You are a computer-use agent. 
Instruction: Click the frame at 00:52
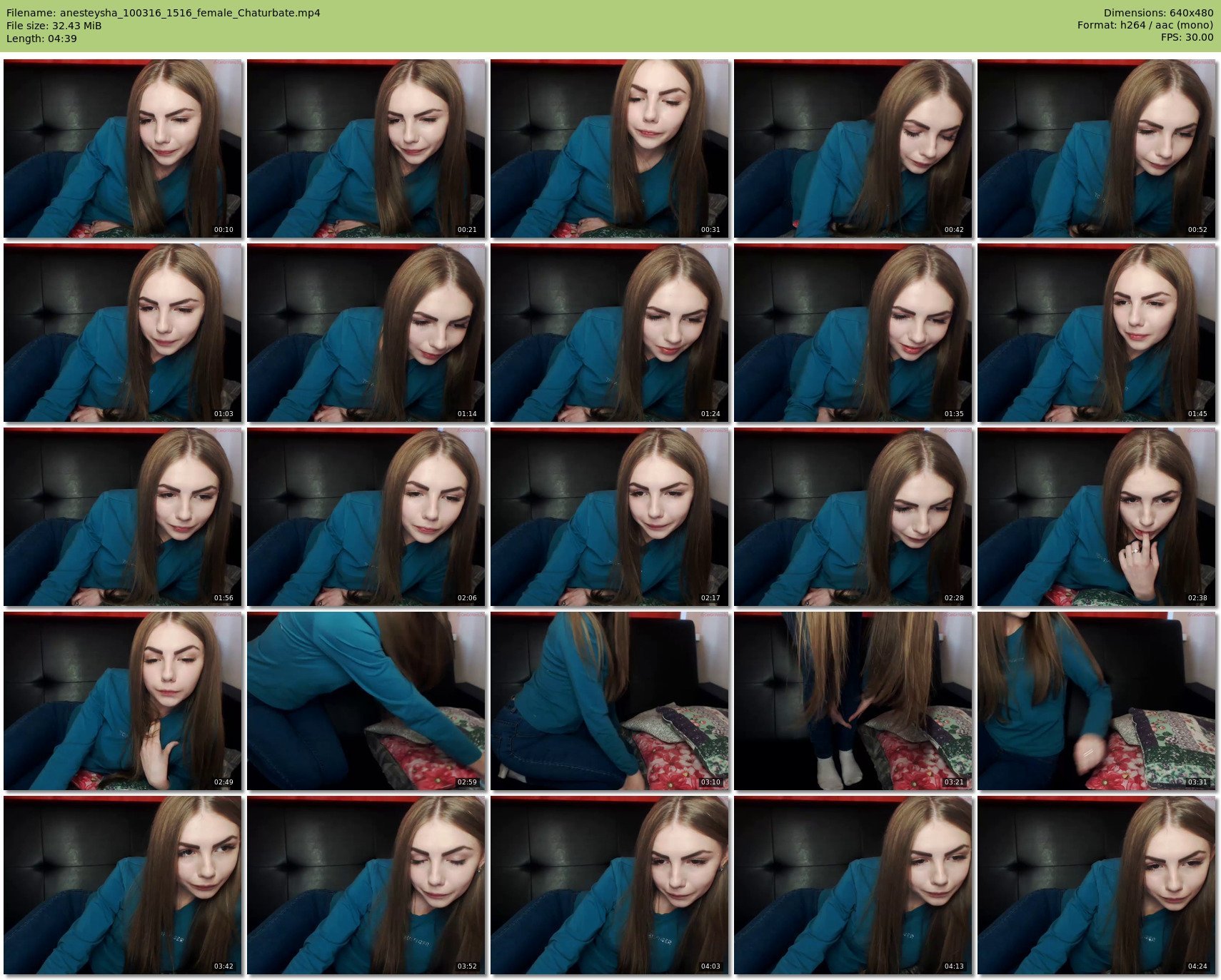pyautogui.click(x=1097, y=148)
